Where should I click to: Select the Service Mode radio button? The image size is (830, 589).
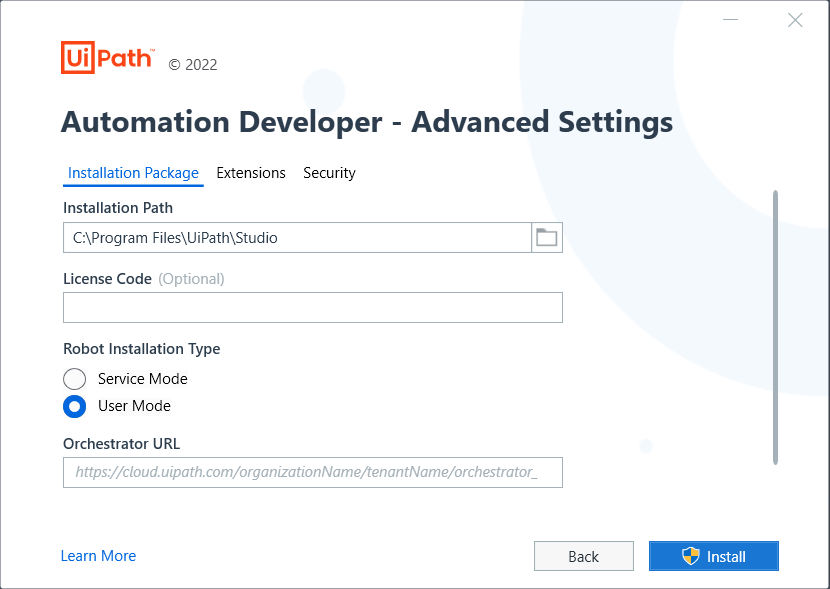pos(75,379)
